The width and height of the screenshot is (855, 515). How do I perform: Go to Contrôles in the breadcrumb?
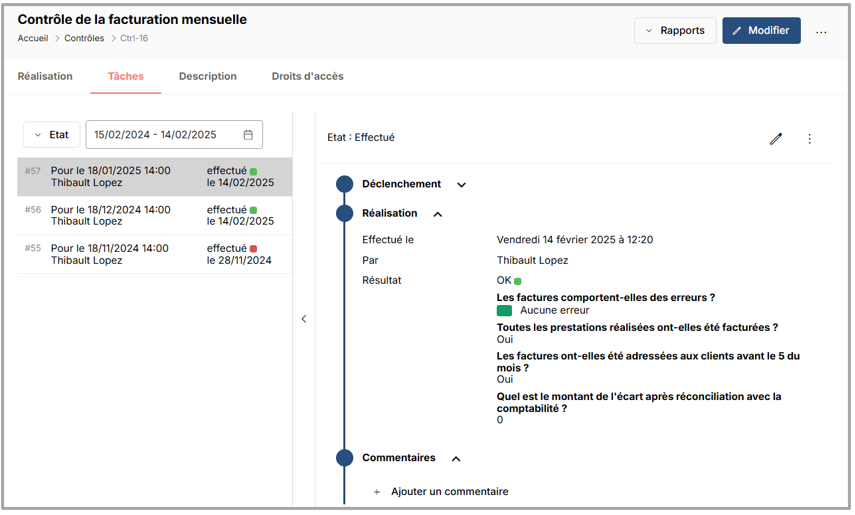[84, 39]
